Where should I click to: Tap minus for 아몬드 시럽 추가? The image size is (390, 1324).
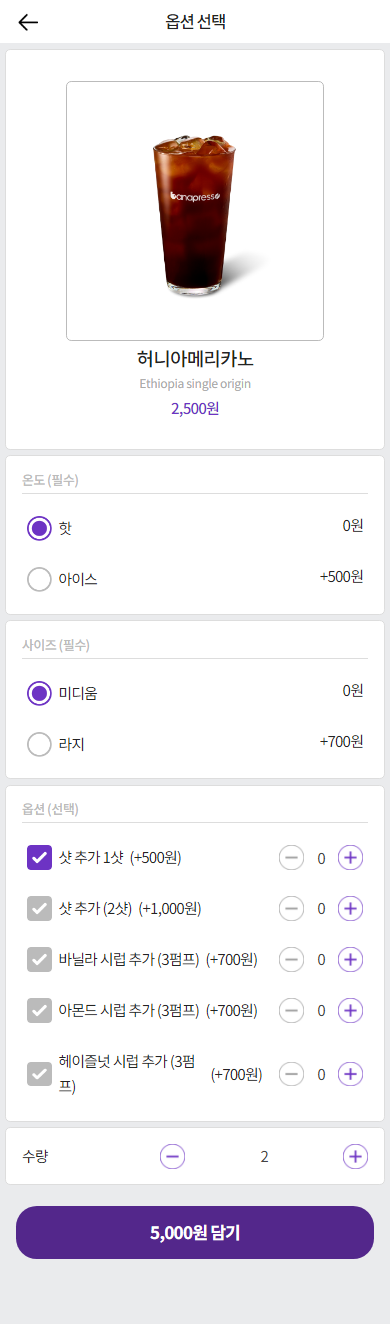291,1010
